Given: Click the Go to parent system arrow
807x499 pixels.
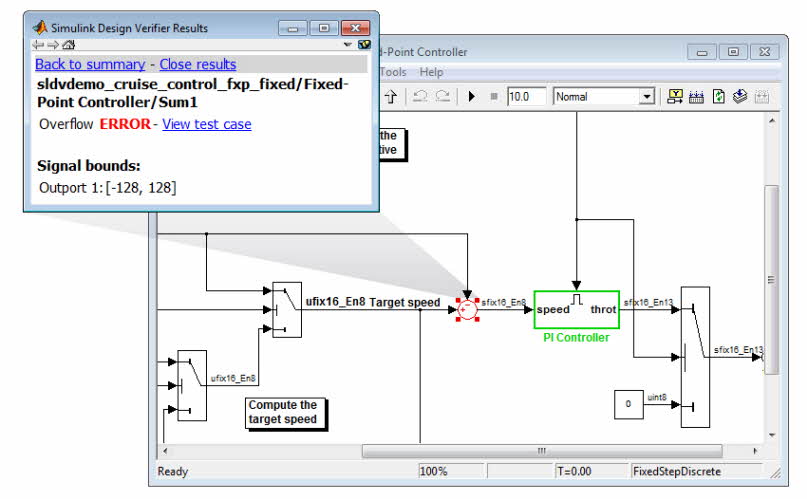Looking at the screenshot, I should click(391, 97).
